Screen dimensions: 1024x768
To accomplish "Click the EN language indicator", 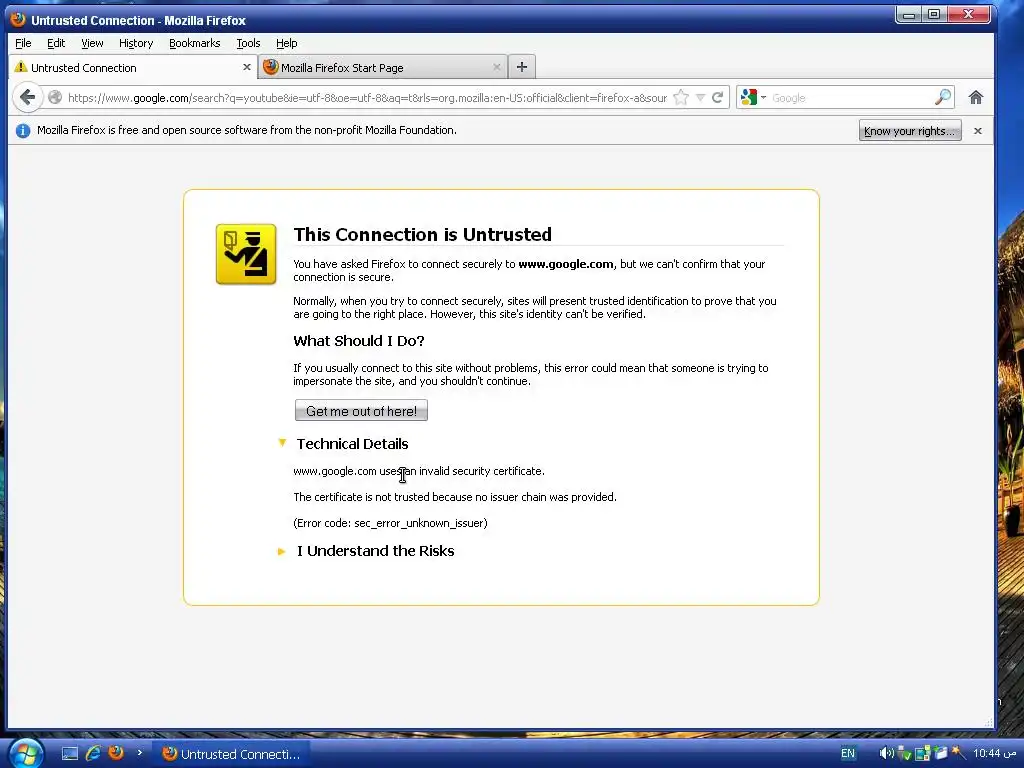I will (848, 754).
